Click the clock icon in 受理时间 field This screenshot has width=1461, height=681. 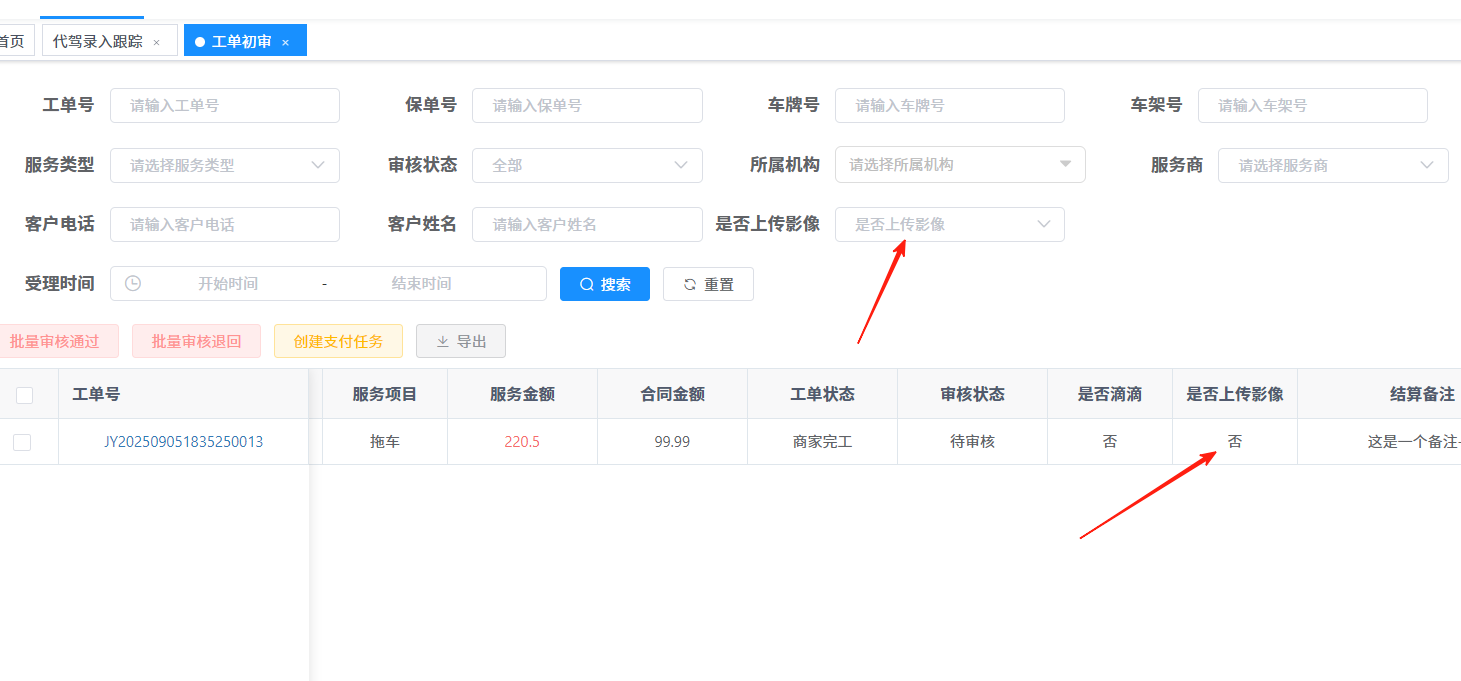tap(133, 284)
